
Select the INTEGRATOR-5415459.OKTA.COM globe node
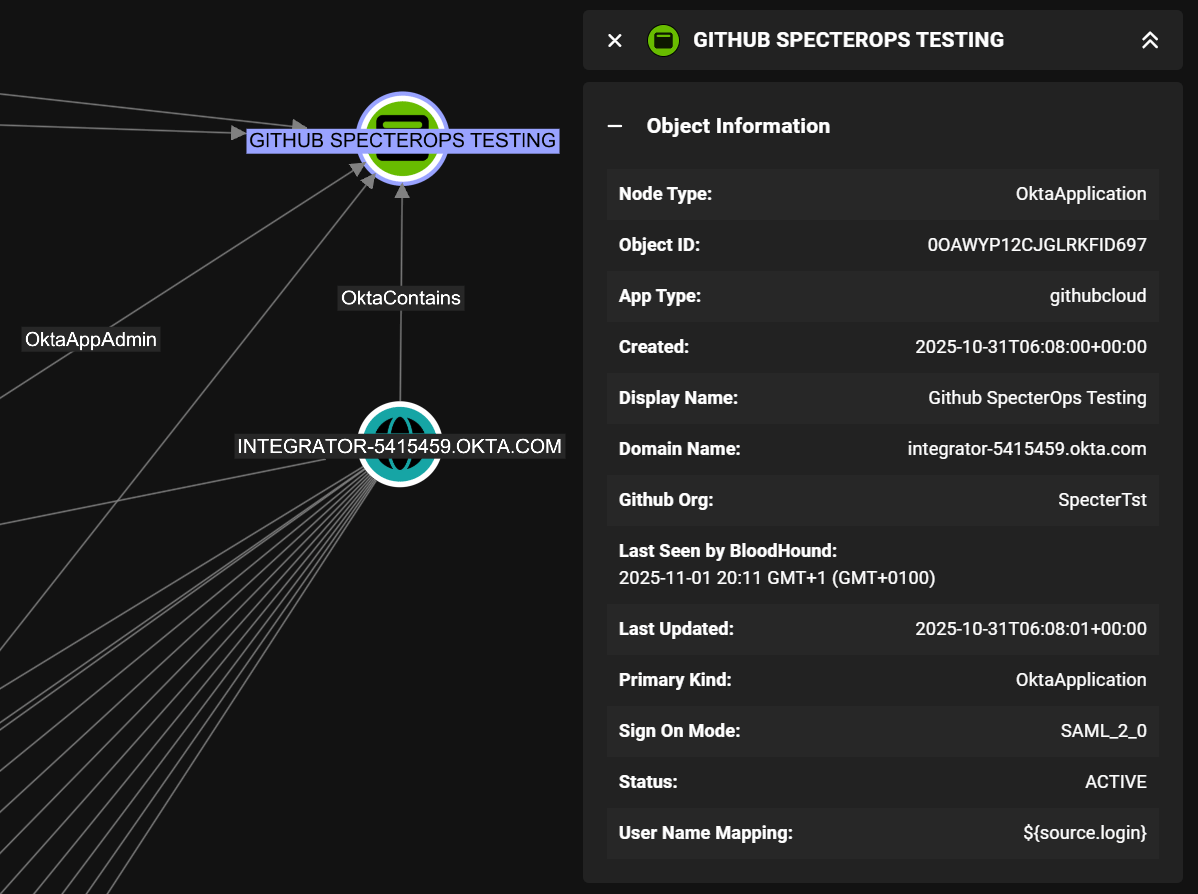[x=400, y=444]
